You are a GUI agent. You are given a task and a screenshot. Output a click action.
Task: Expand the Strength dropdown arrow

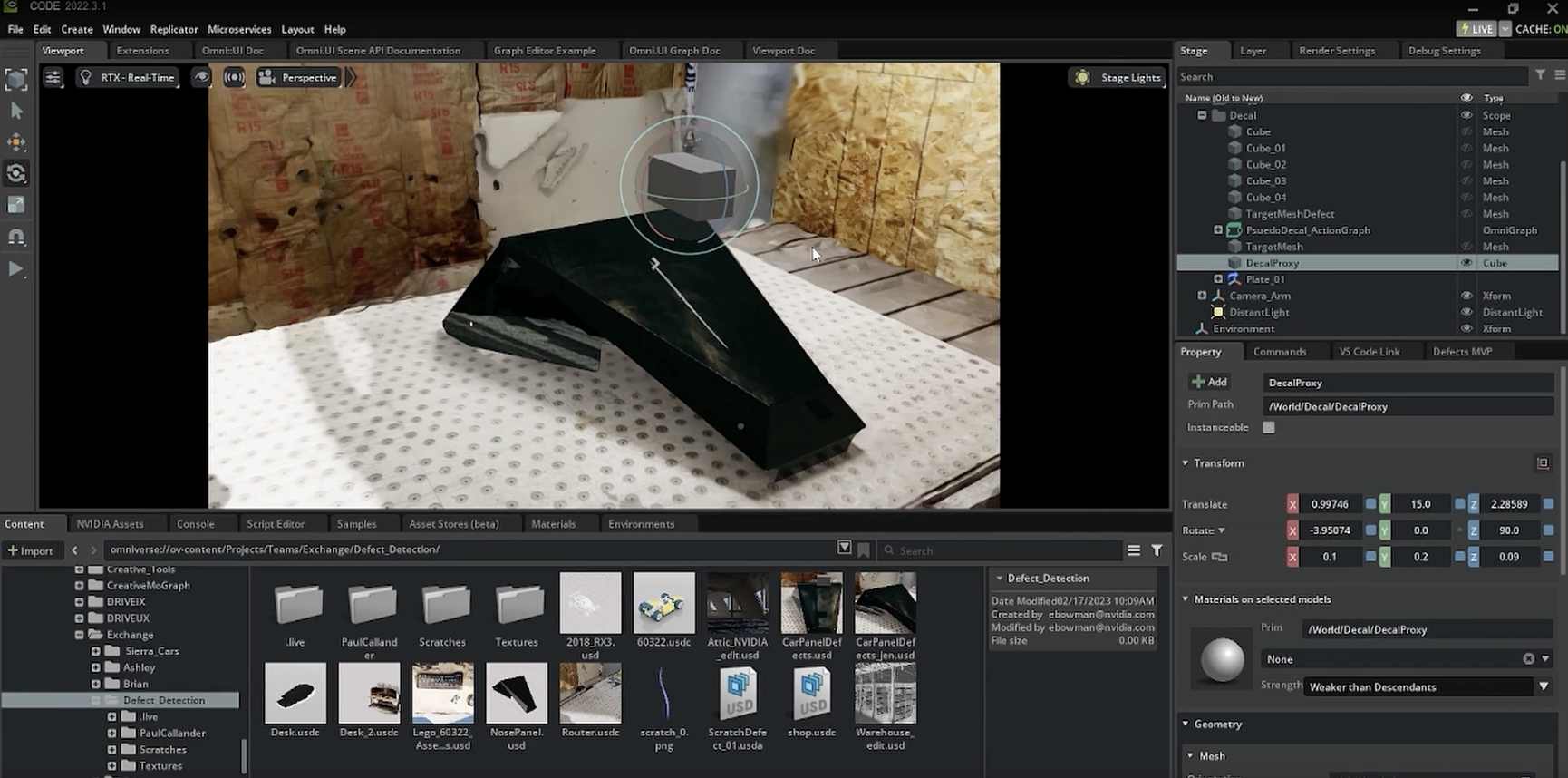tap(1544, 686)
